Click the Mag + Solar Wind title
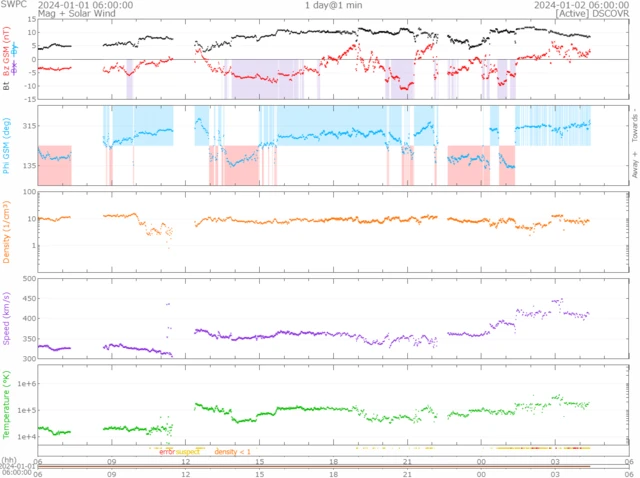Viewport: 640px width, 478px height. click(72, 14)
